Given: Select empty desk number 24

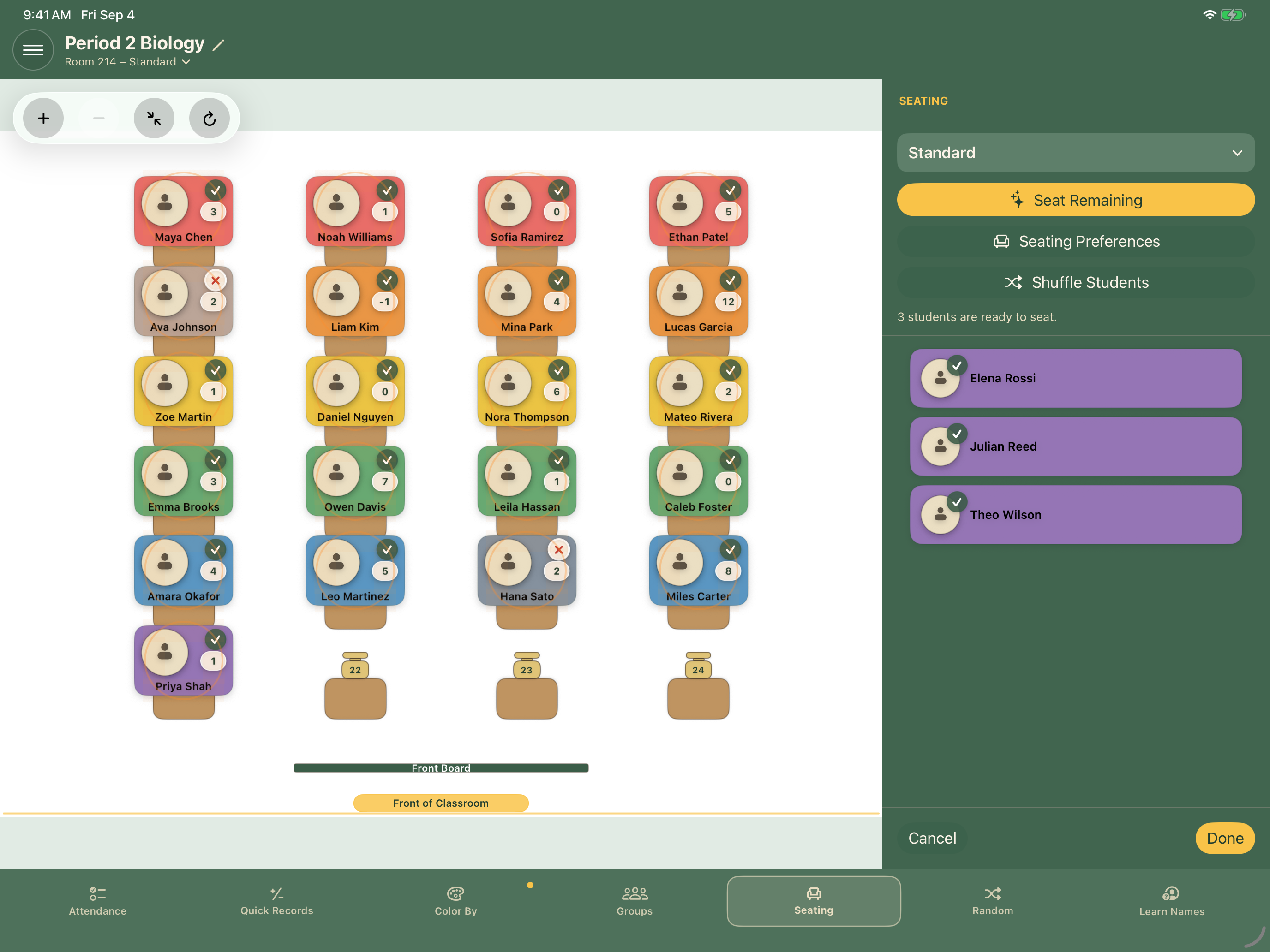Looking at the screenshot, I should [698, 685].
